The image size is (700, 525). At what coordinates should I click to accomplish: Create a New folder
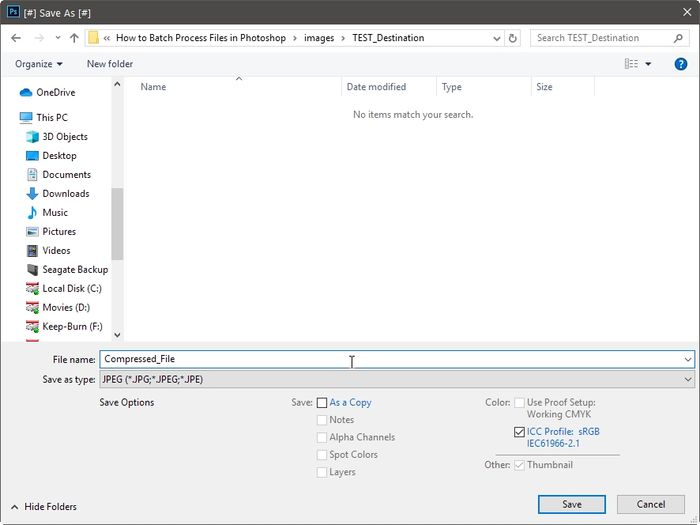[110, 64]
